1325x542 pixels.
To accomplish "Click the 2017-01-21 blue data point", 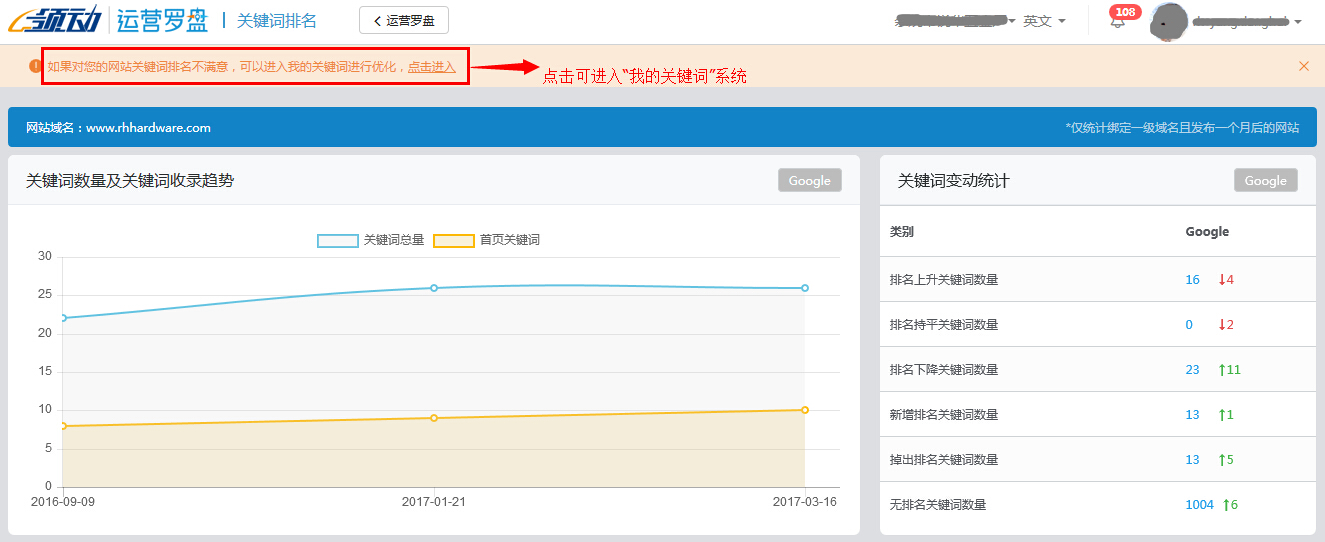I will (434, 288).
